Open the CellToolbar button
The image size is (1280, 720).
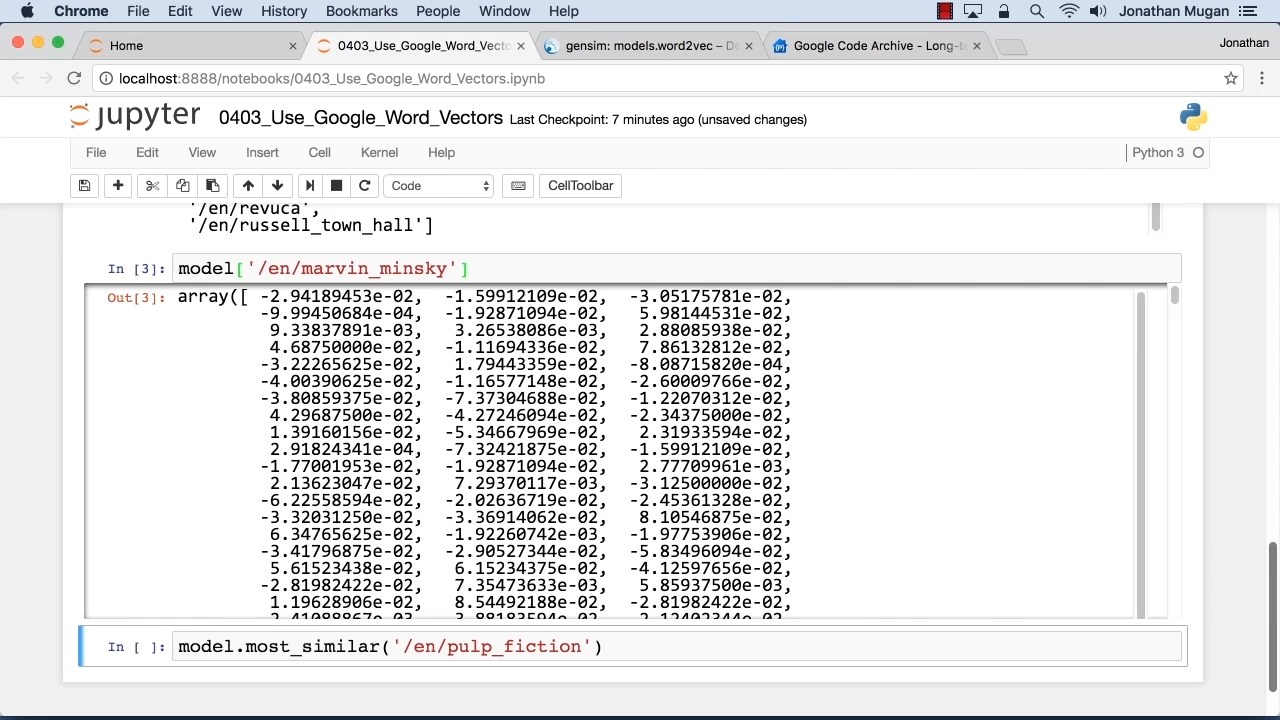pyautogui.click(x=580, y=185)
